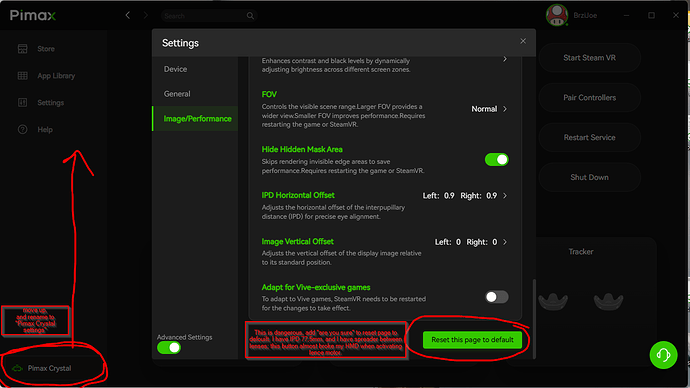Click the settings panel scrollbar
Screen dimensions: 690x388
[534, 318]
